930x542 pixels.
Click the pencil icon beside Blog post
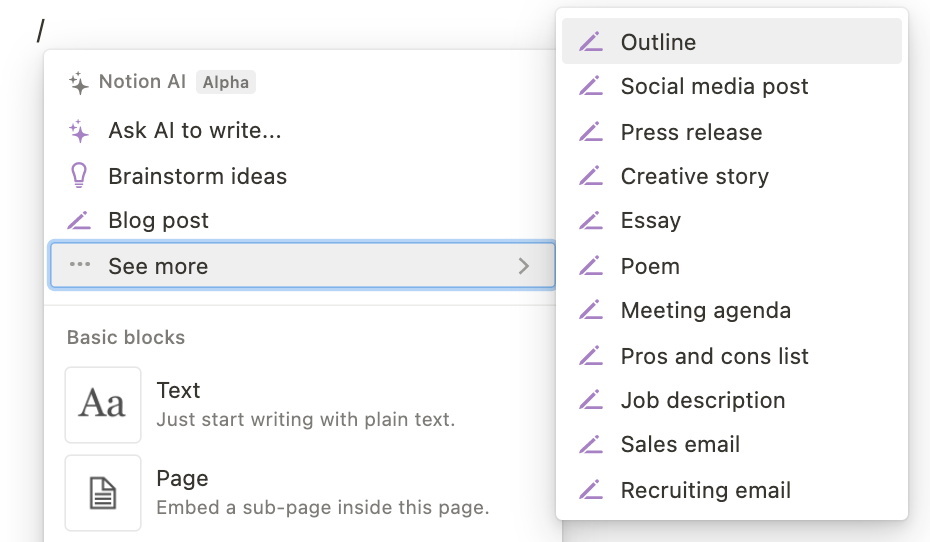(79, 220)
